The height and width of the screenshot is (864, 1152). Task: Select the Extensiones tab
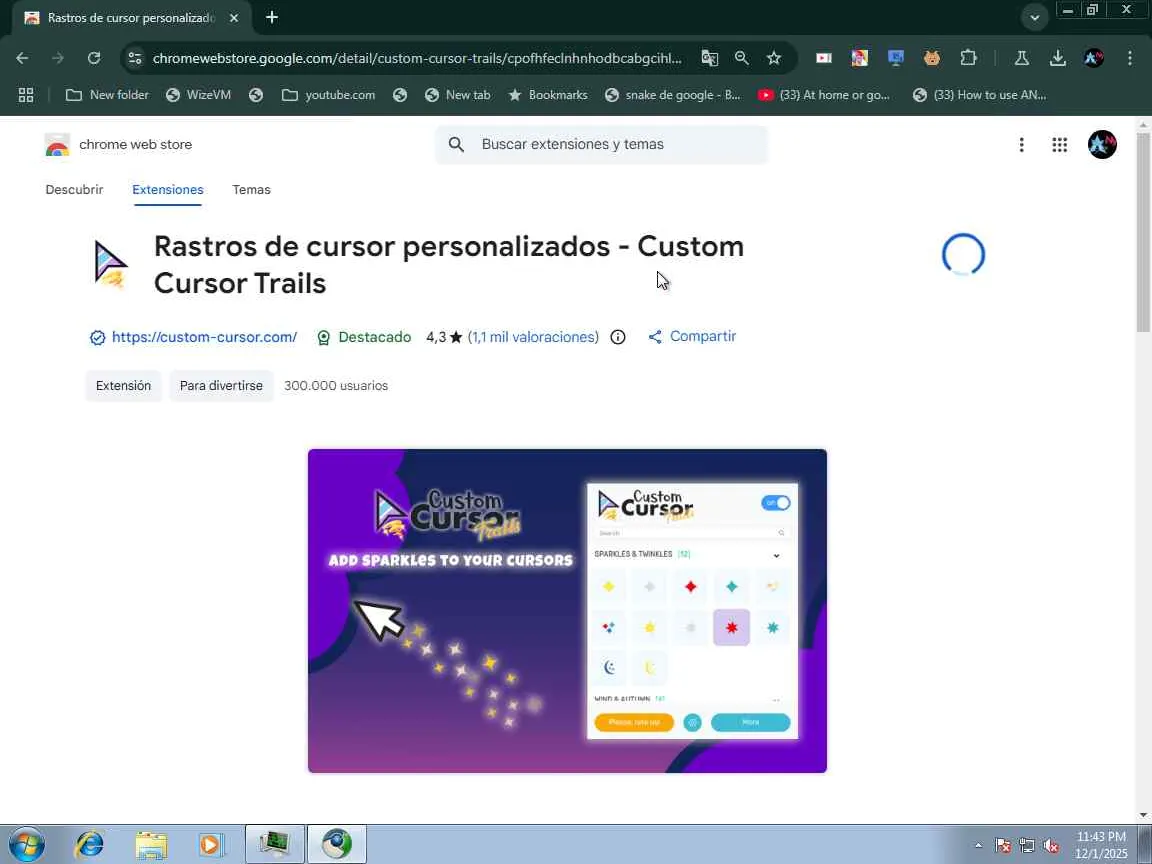[168, 190]
